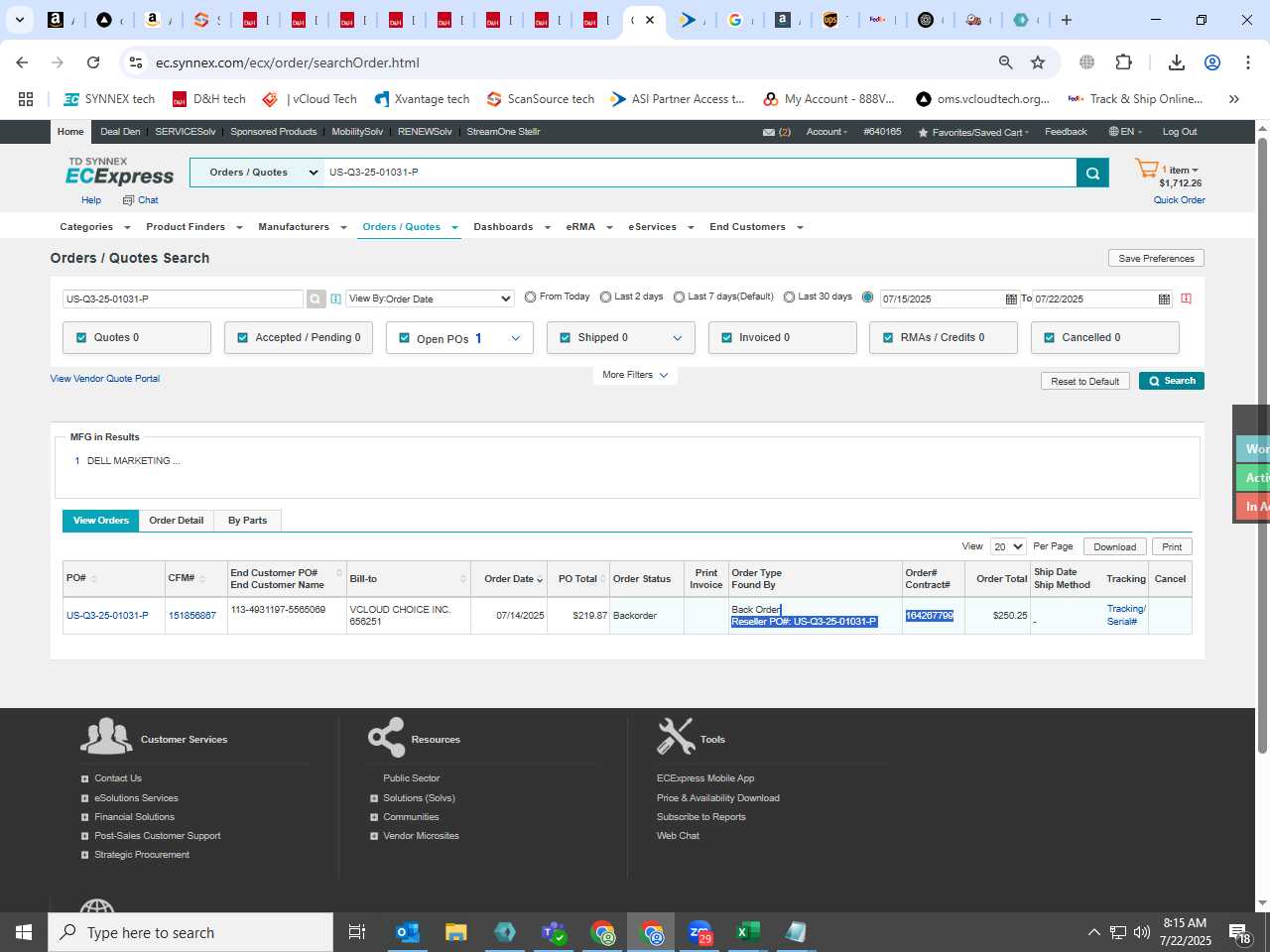Open Chrome downloads icon
Image resolution: width=1270 pixels, height=952 pixels.
(1177, 62)
